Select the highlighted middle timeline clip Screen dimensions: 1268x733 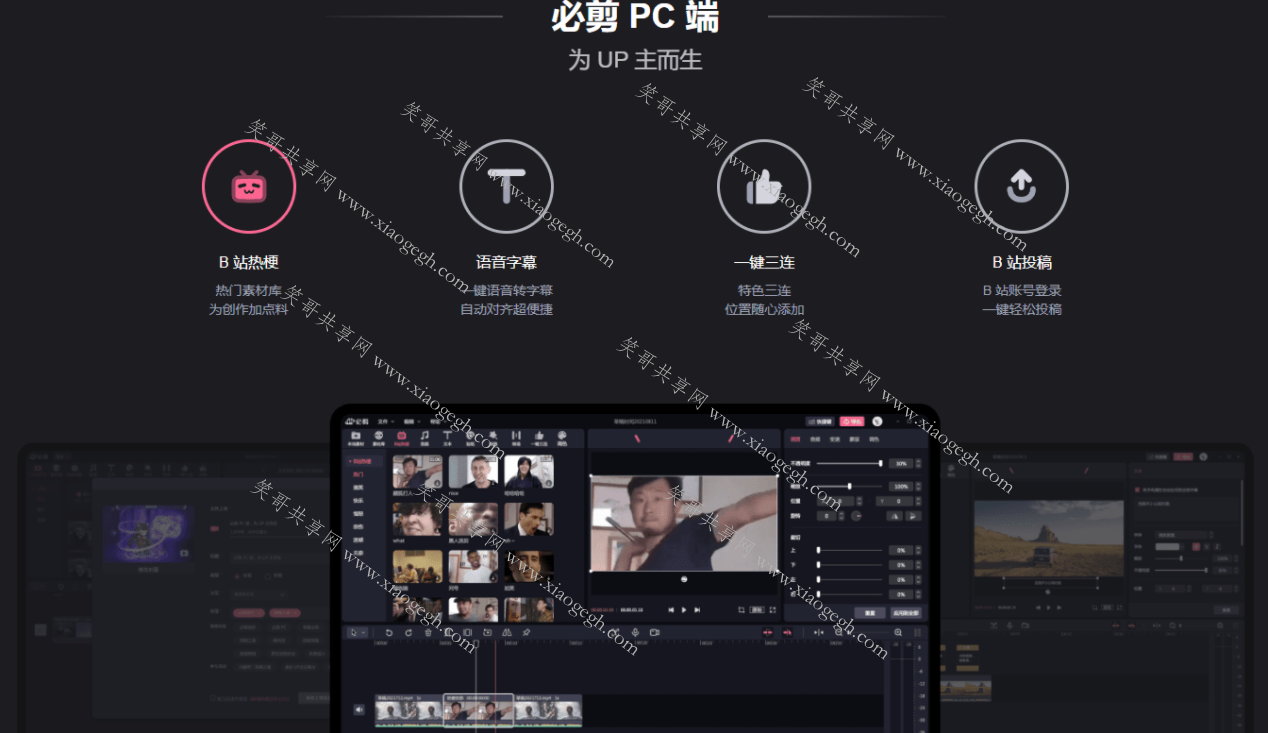click(x=478, y=710)
